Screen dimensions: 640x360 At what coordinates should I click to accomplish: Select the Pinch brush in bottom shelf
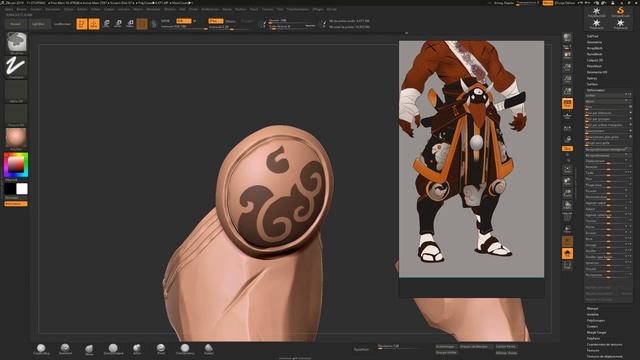click(161, 349)
